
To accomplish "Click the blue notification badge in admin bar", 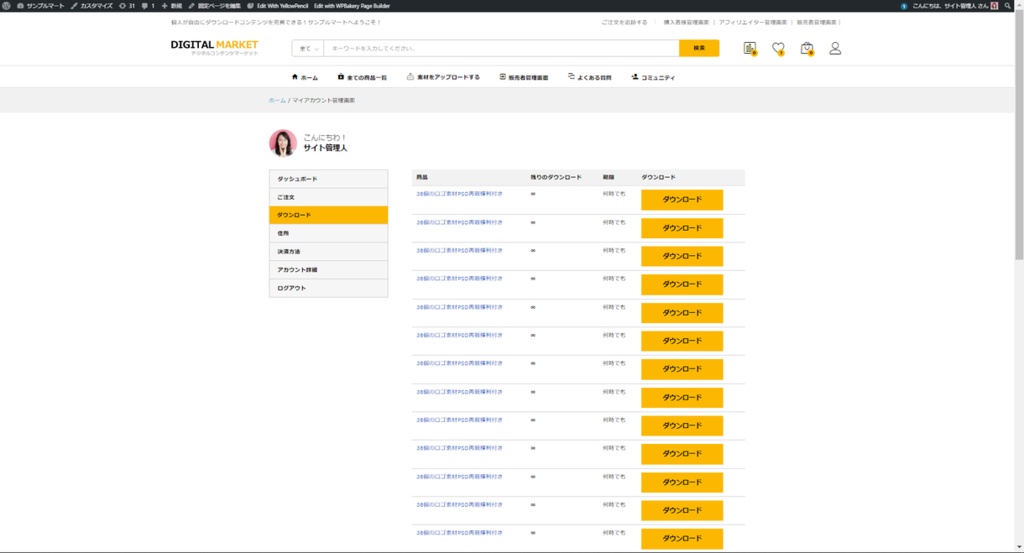I will point(904,6).
